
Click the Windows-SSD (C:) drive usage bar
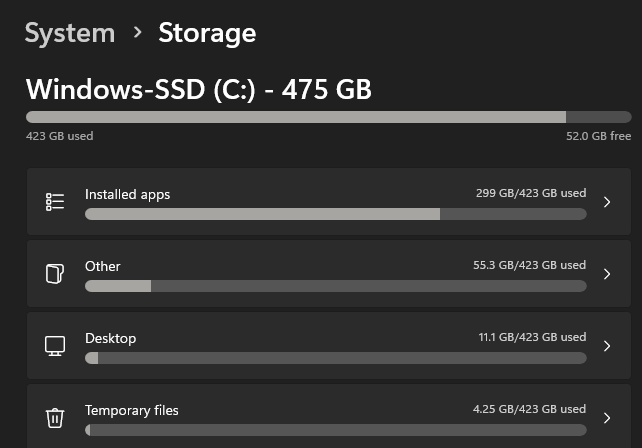coord(328,117)
